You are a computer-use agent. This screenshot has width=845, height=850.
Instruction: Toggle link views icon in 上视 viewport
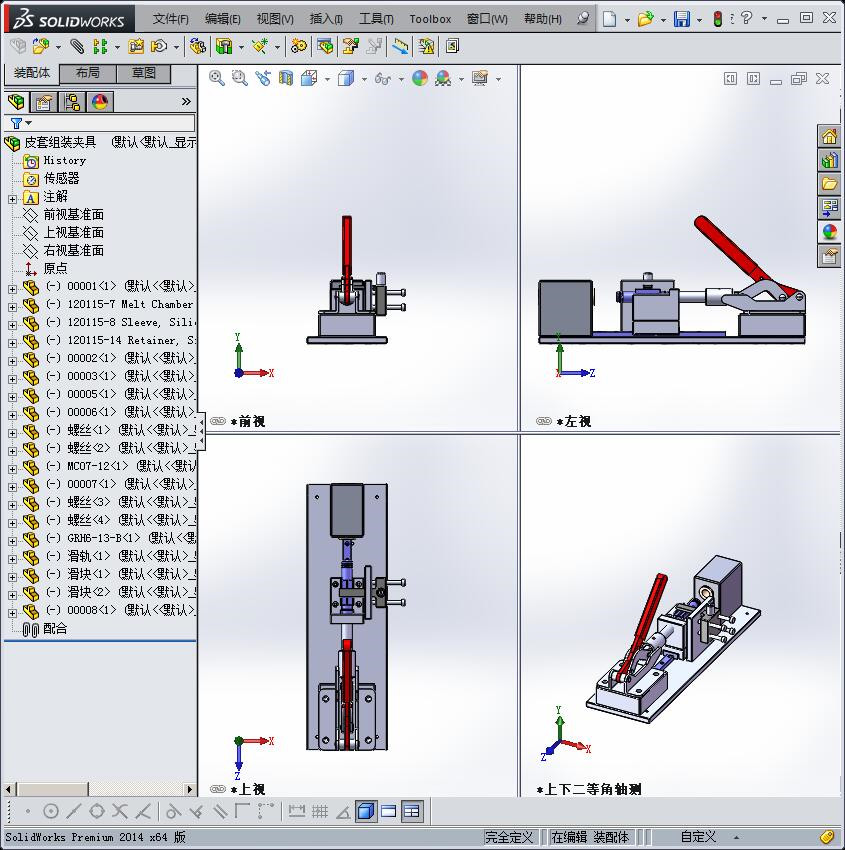[x=218, y=789]
